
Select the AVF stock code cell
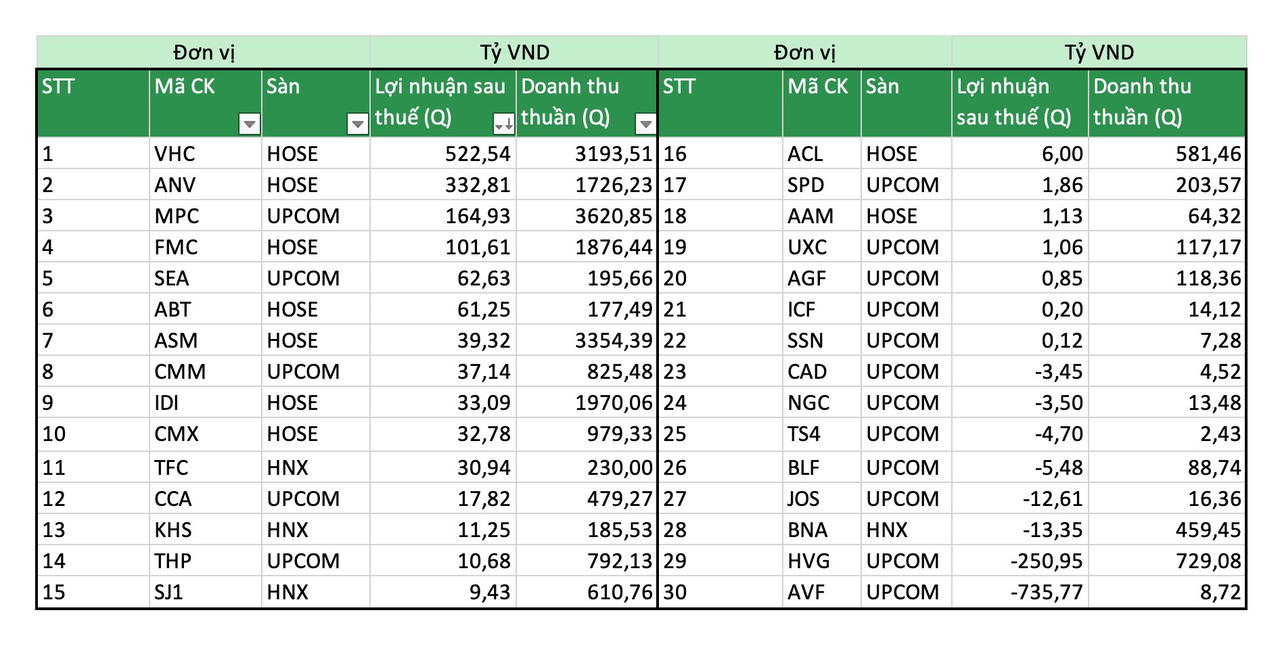click(822, 592)
